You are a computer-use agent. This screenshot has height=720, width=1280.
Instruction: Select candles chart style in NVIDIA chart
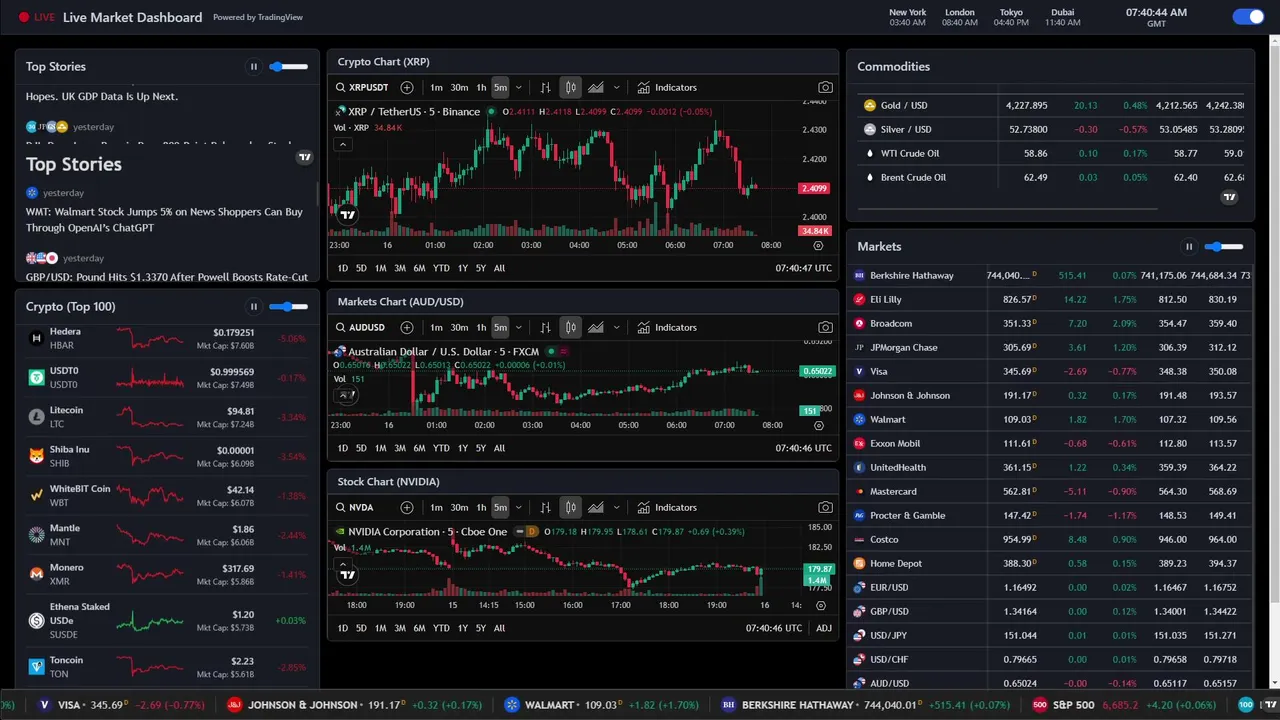pyautogui.click(x=570, y=507)
